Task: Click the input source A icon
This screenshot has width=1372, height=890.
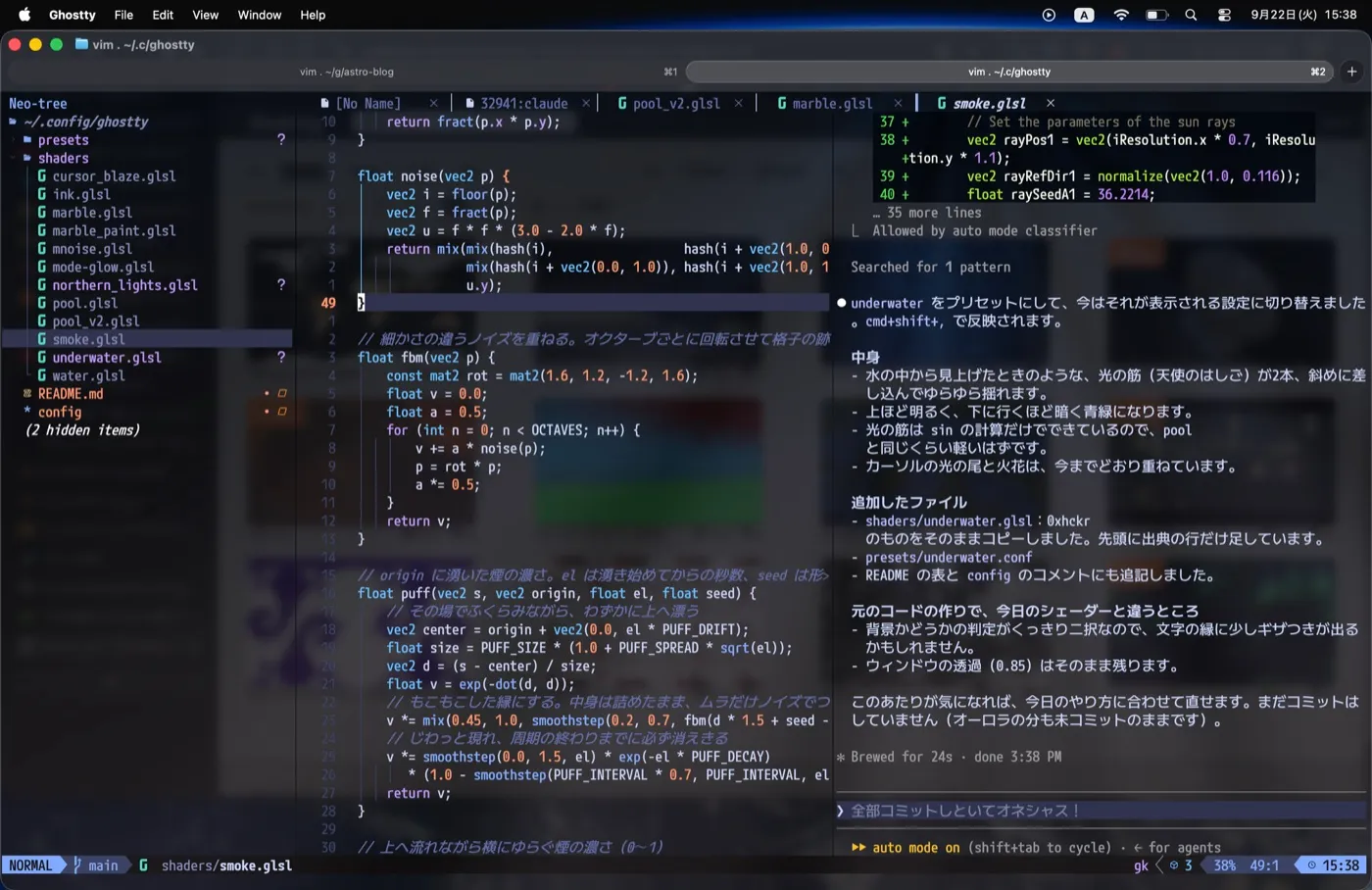Action: pyautogui.click(x=1084, y=15)
